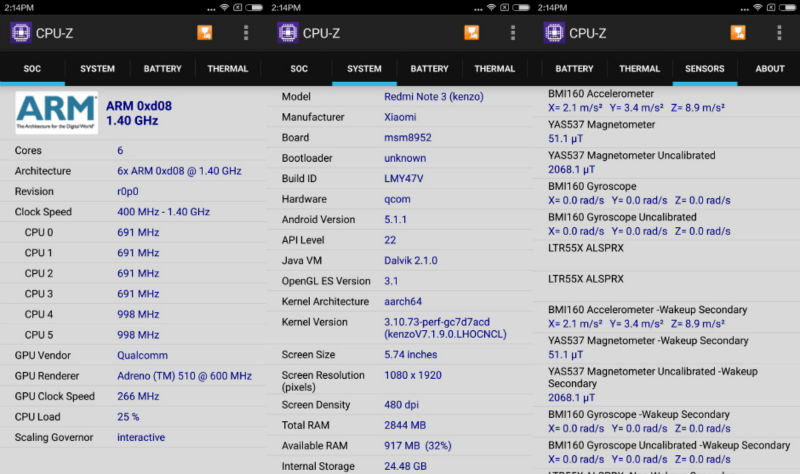Tap Screen Density '480 dpi'

point(402,405)
